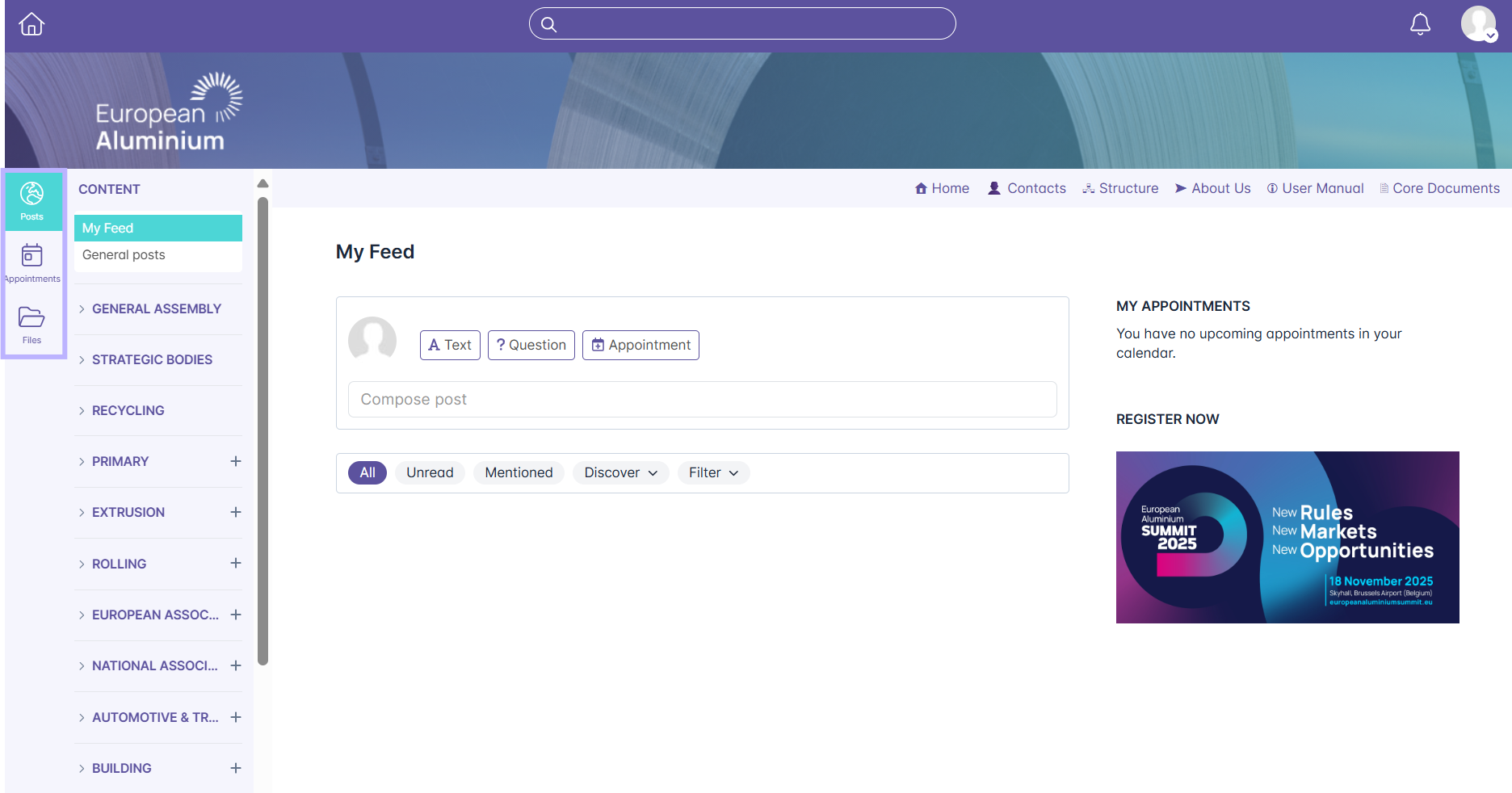Open the Discover dropdown
The width and height of the screenshot is (1512, 793).
(x=620, y=472)
